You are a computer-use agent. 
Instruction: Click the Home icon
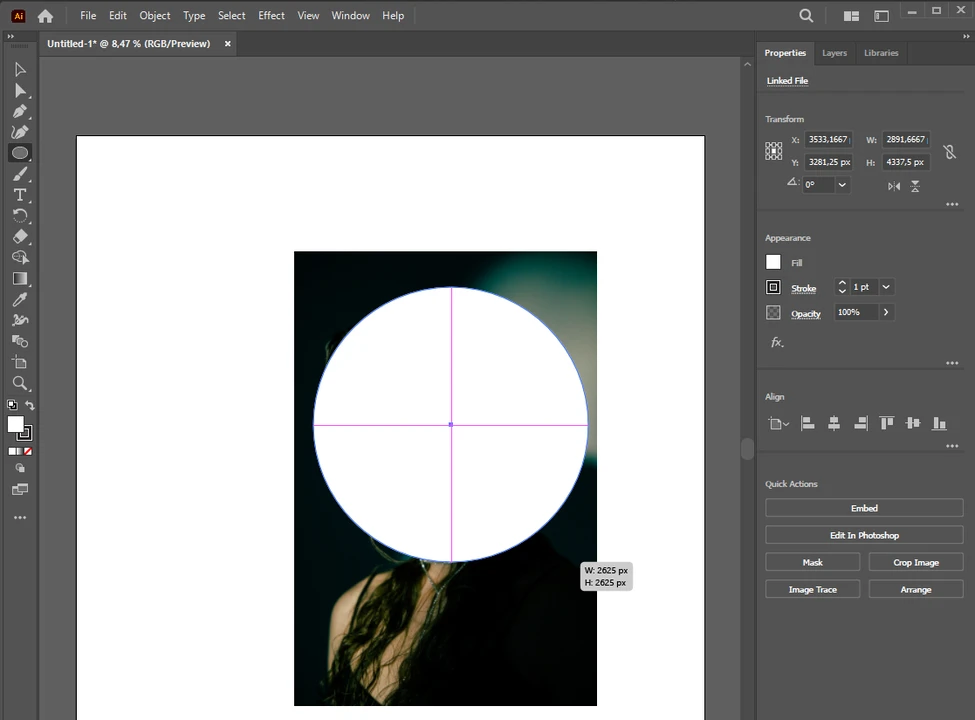click(x=45, y=16)
